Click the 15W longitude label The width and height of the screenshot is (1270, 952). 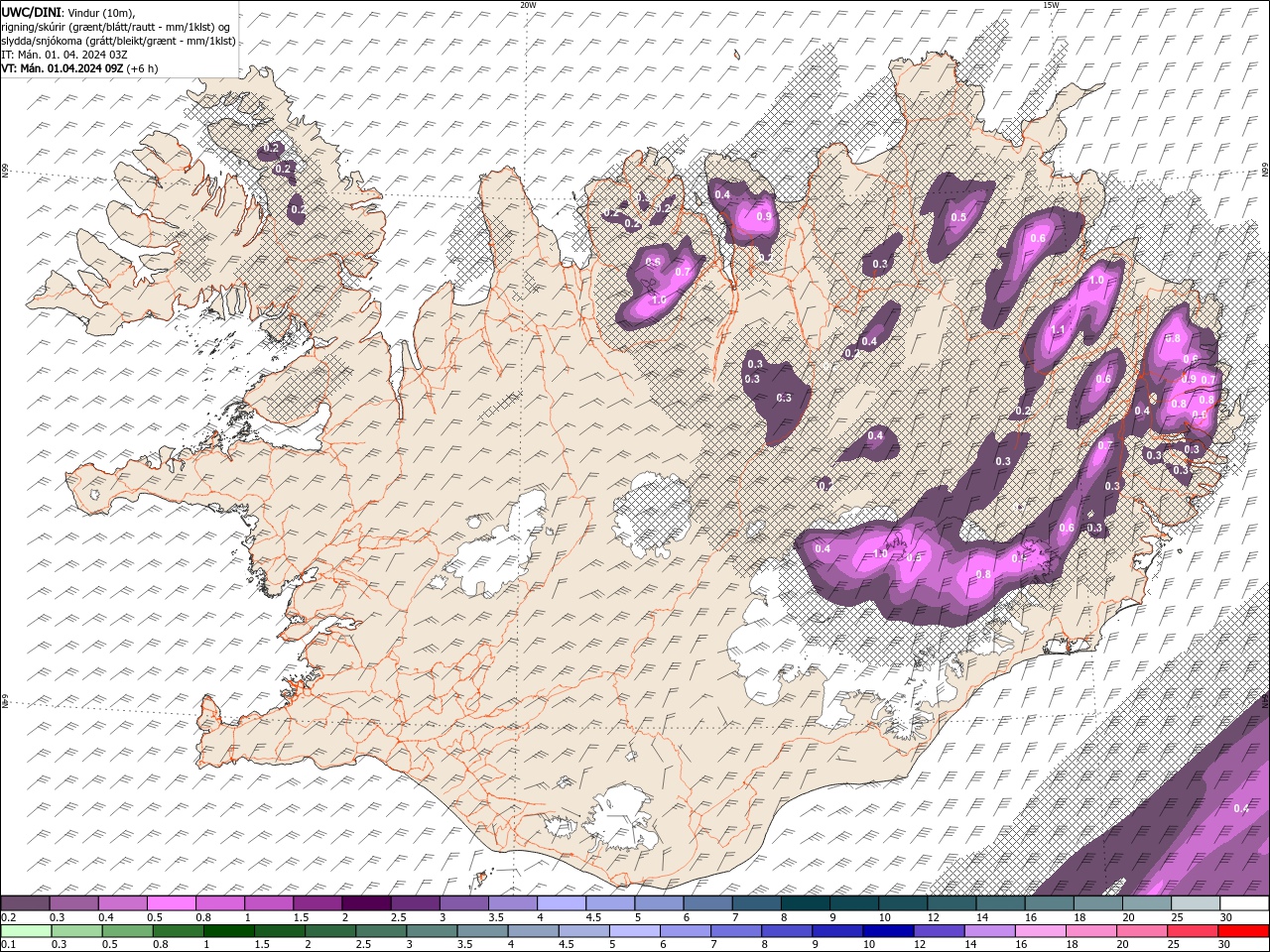click(1051, 5)
